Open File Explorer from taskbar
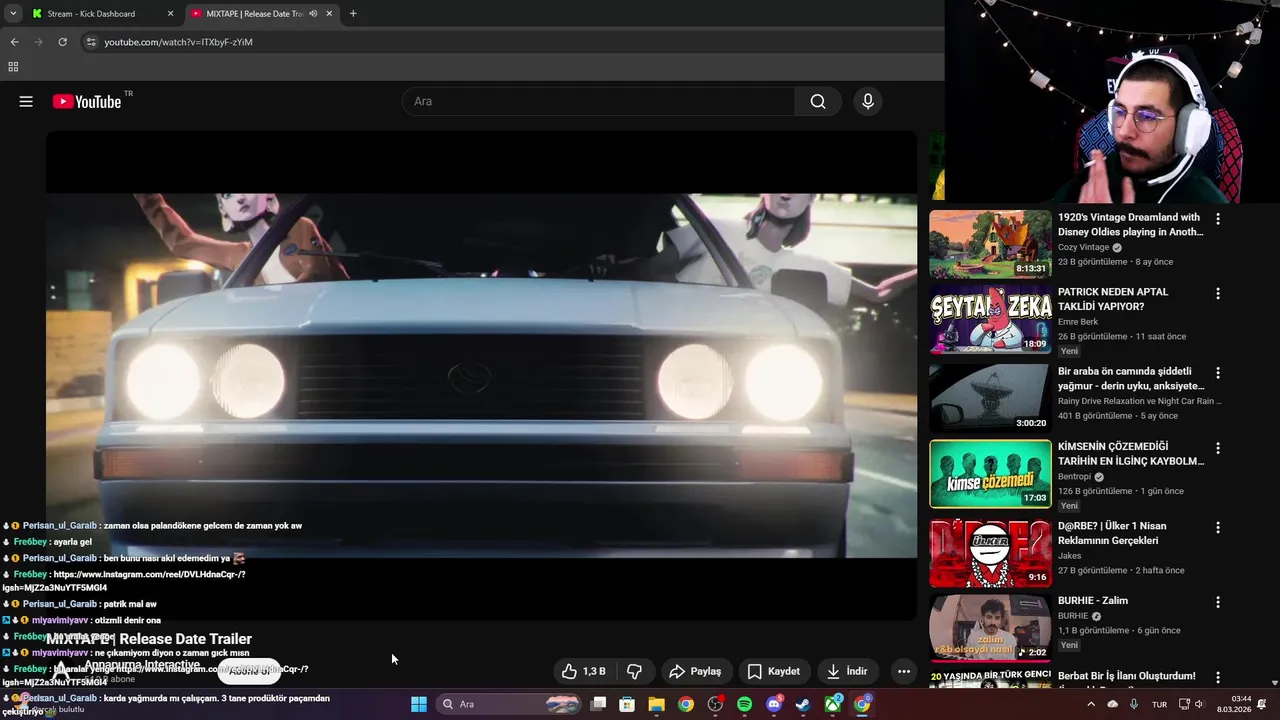The width and height of the screenshot is (1280, 720). [656, 704]
